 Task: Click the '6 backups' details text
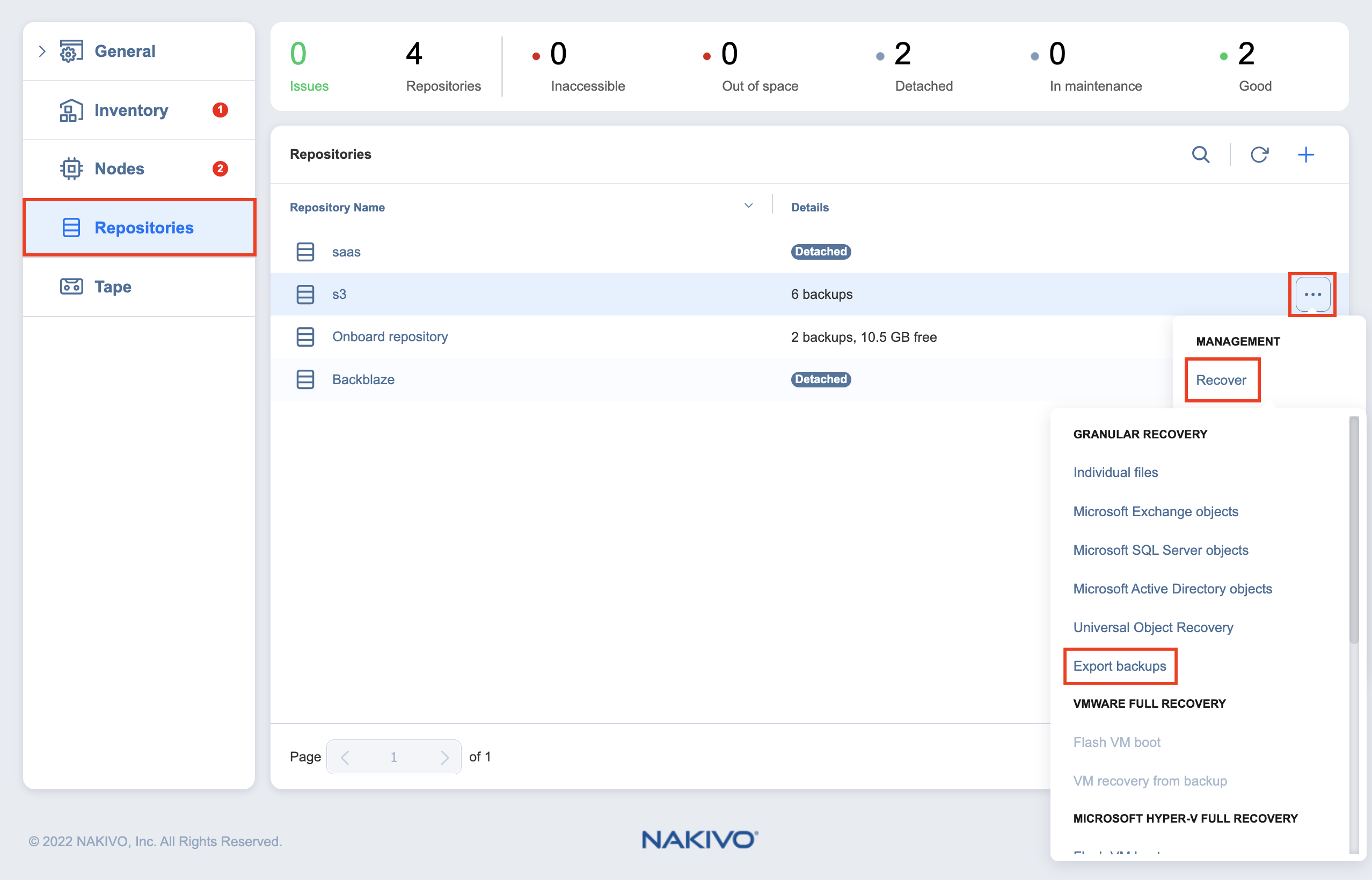(821, 294)
